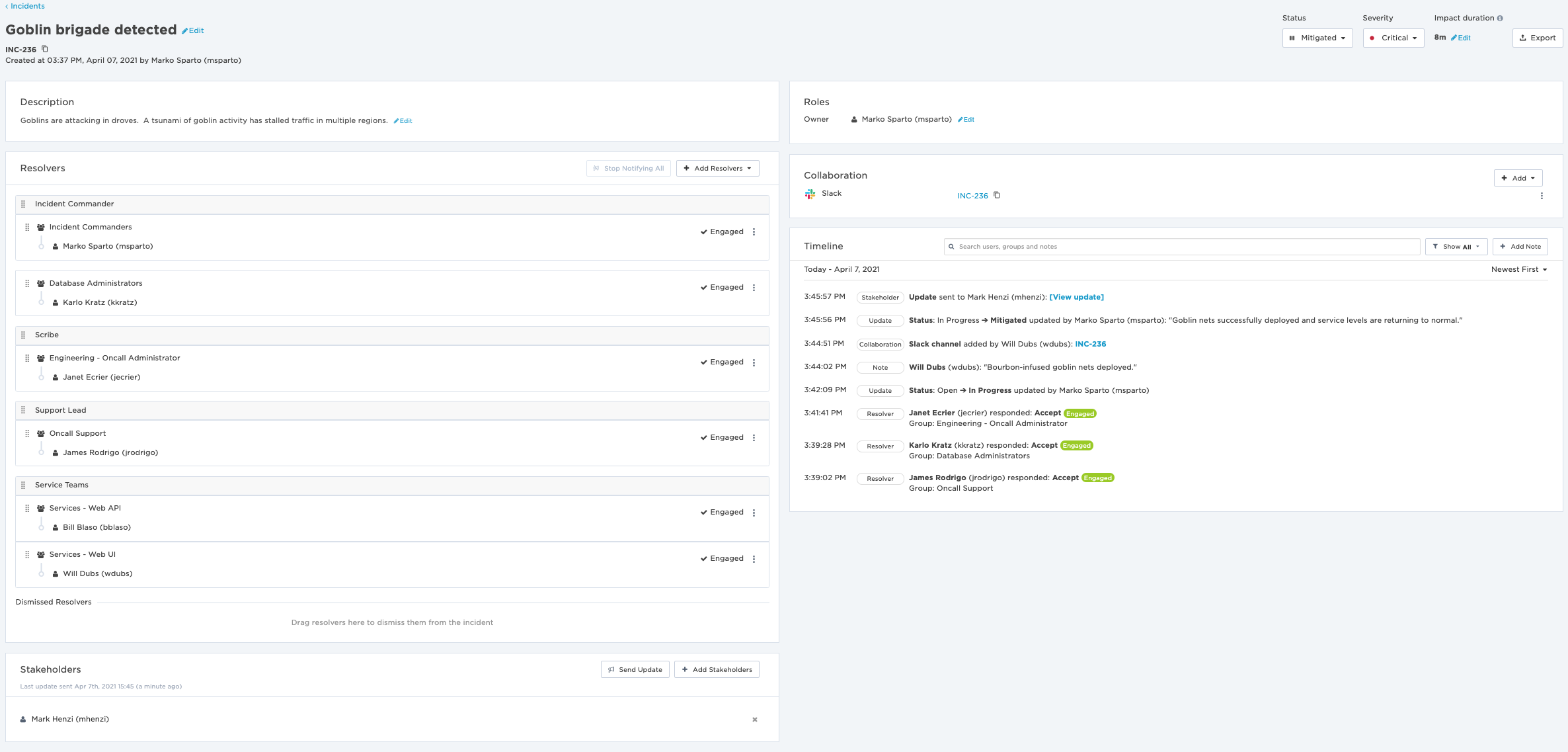Open the Show All timeline filter
Viewport: 1568px width, 752px height.
[x=1456, y=247]
